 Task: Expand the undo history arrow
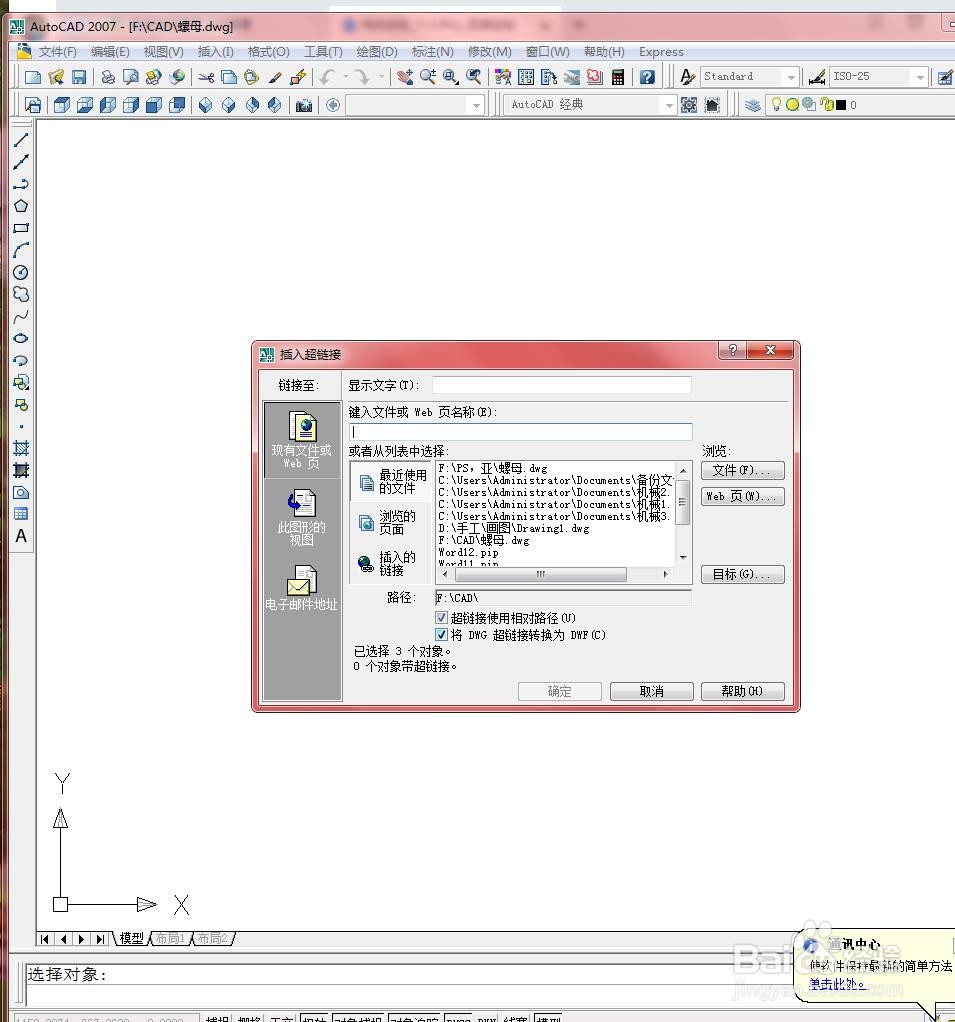coord(345,77)
